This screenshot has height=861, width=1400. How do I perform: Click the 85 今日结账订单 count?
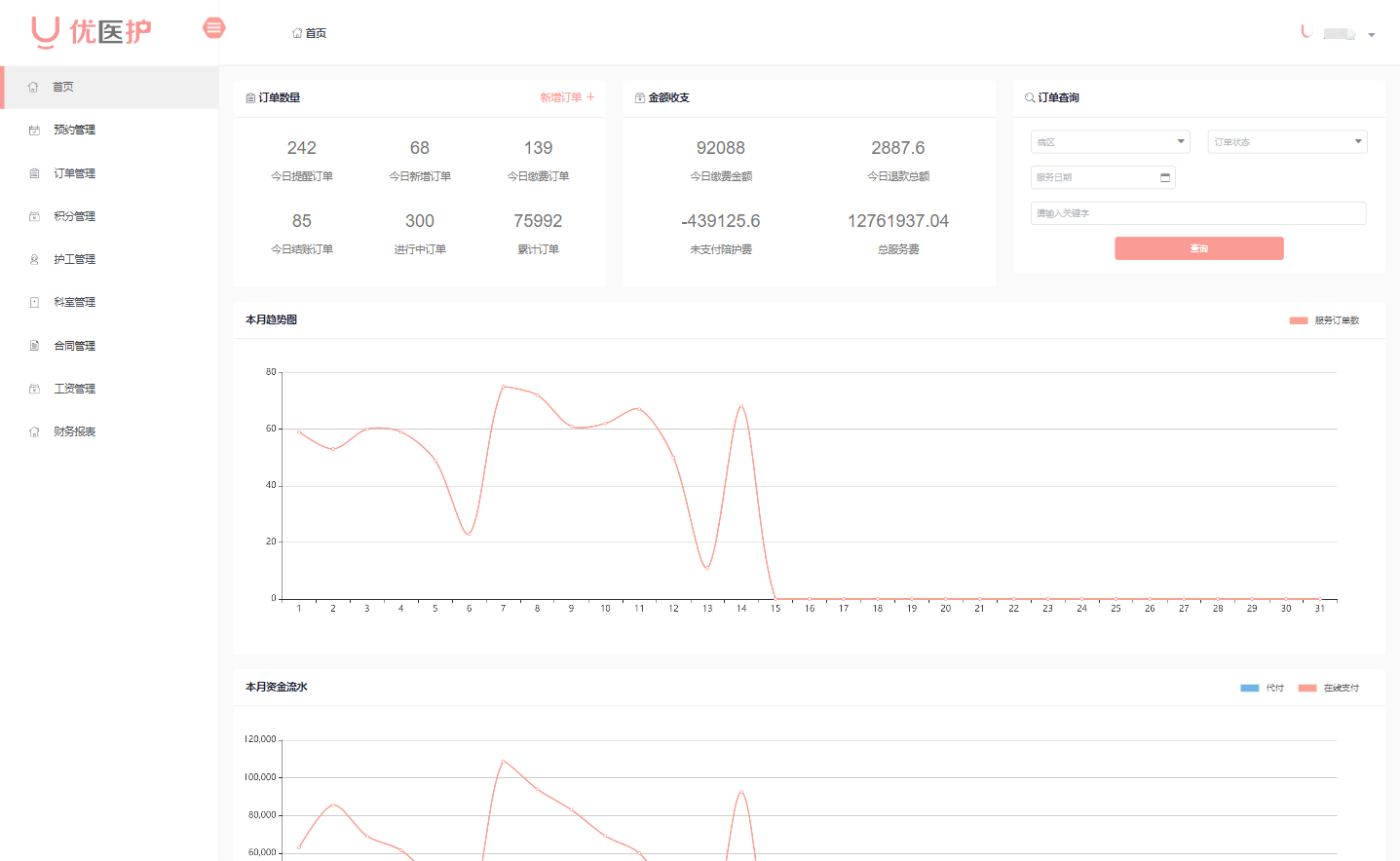pos(302,221)
